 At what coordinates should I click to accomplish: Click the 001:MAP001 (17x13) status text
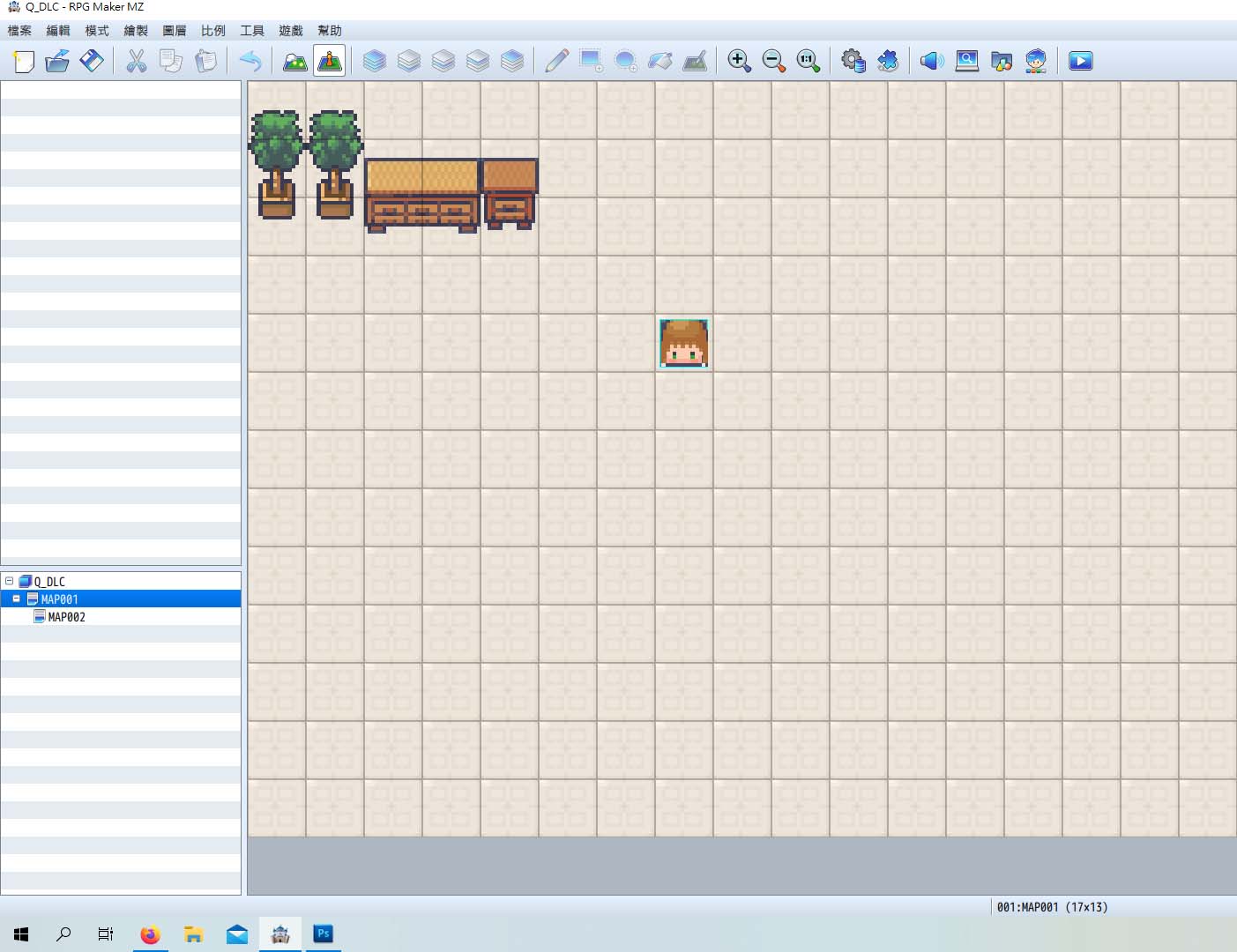[1052, 907]
